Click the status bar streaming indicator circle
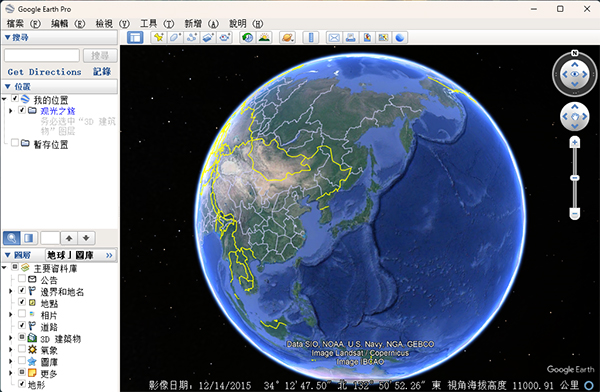Image resolution: width=600 pixels, height=392 pixels. pyautogui.click(x=589, y=385)
